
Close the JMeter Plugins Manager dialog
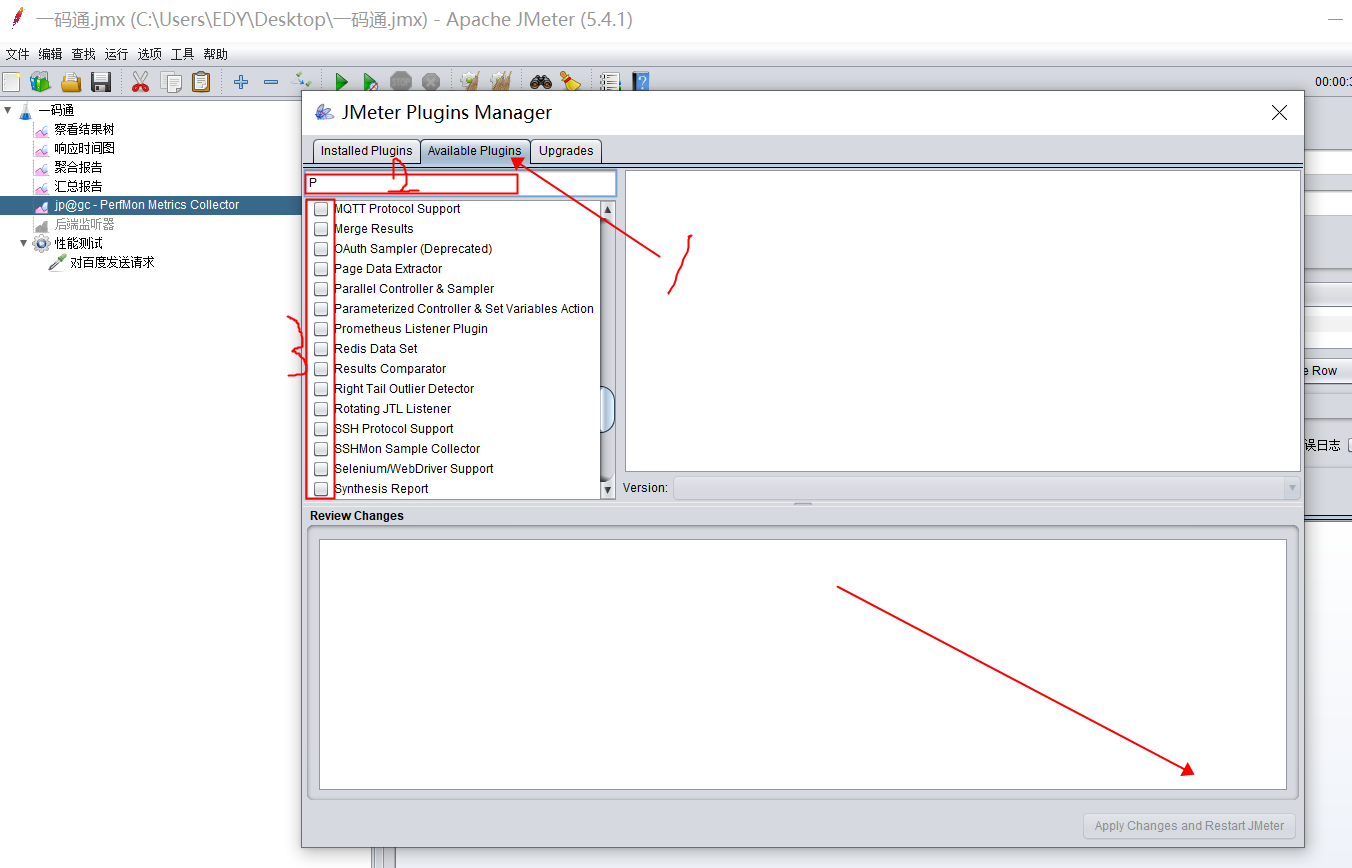(1279, 113)
